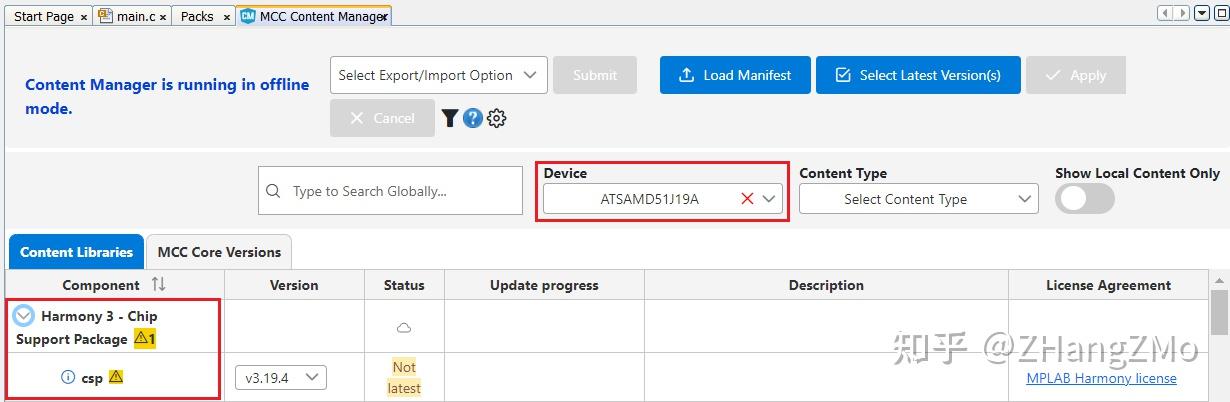
Task: Close the Packs tab
Action: [227, 17]
